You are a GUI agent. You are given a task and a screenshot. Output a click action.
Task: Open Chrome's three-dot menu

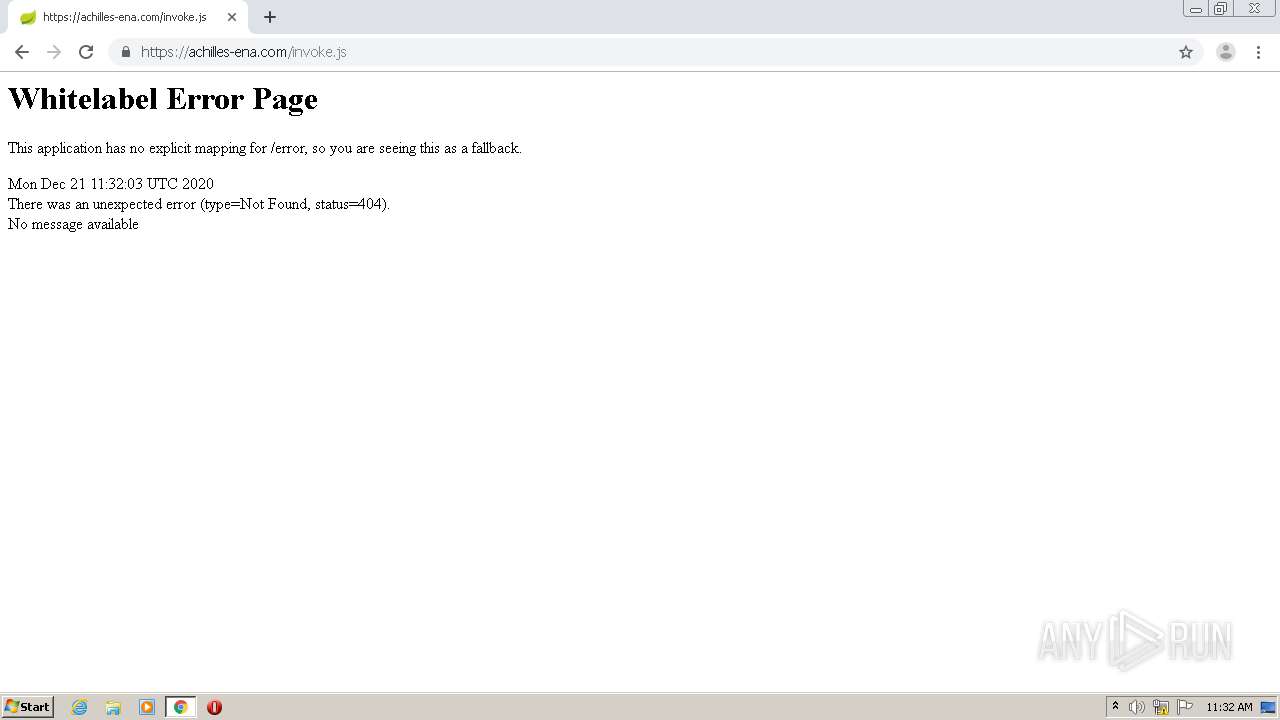(x=1258, y=52)
